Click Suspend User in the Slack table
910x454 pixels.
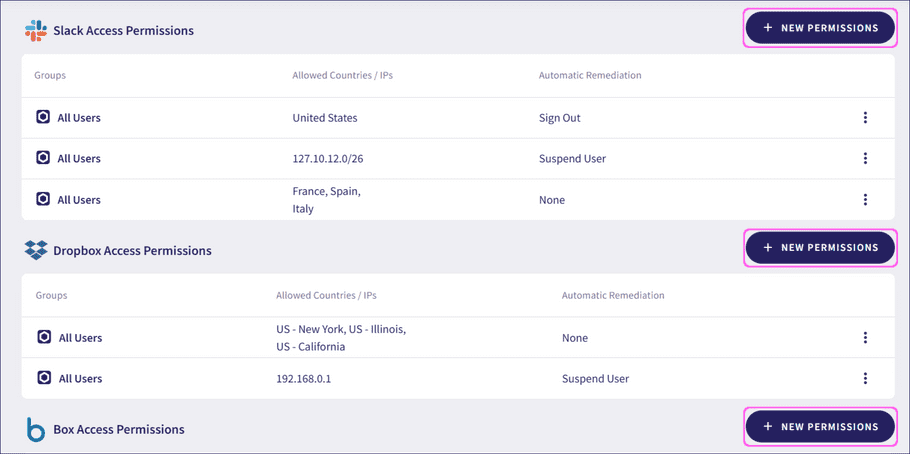click(x=572, y=158)
